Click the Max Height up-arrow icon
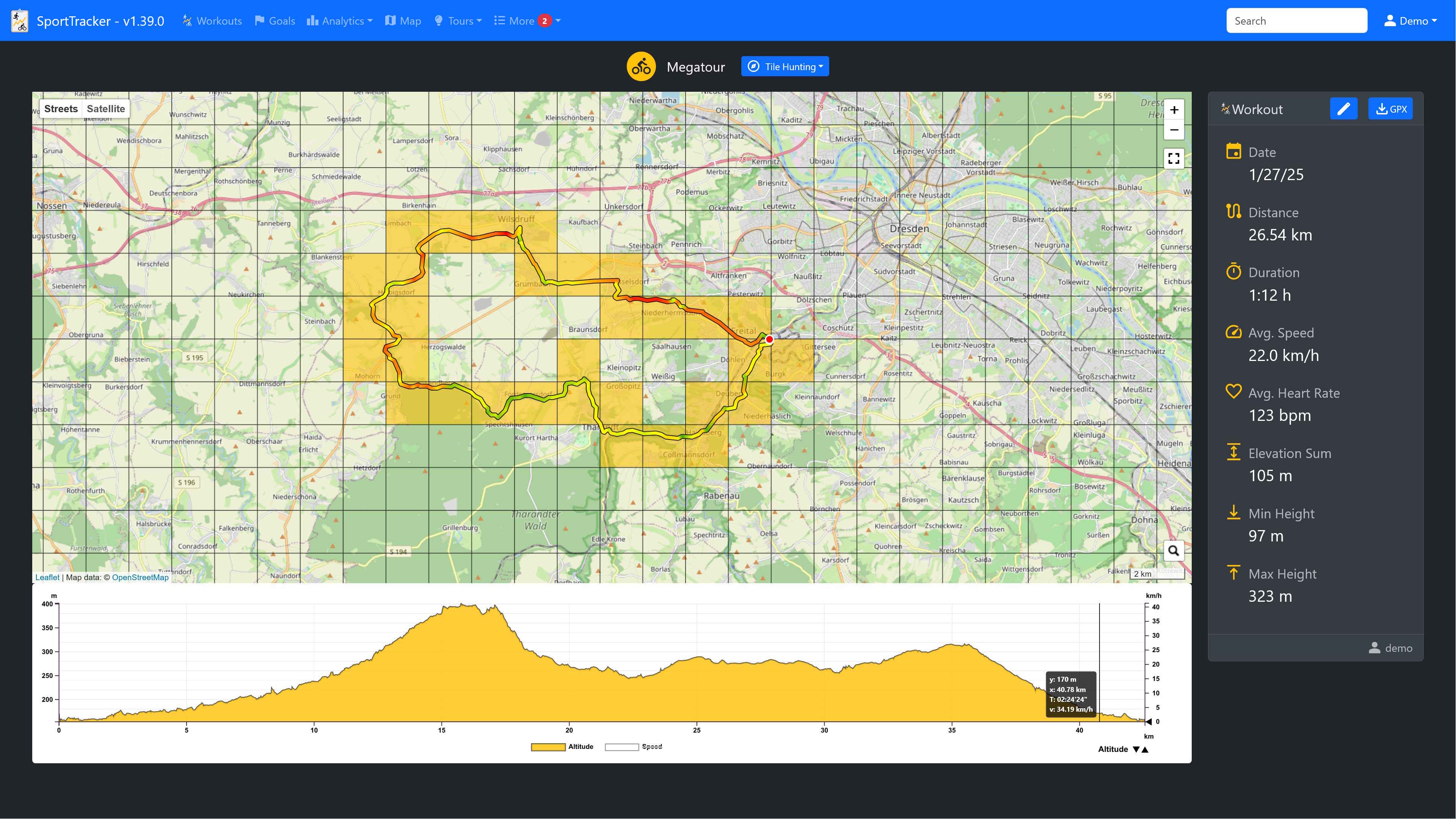The image size is (1456, 819). [x=1234, y=573]
